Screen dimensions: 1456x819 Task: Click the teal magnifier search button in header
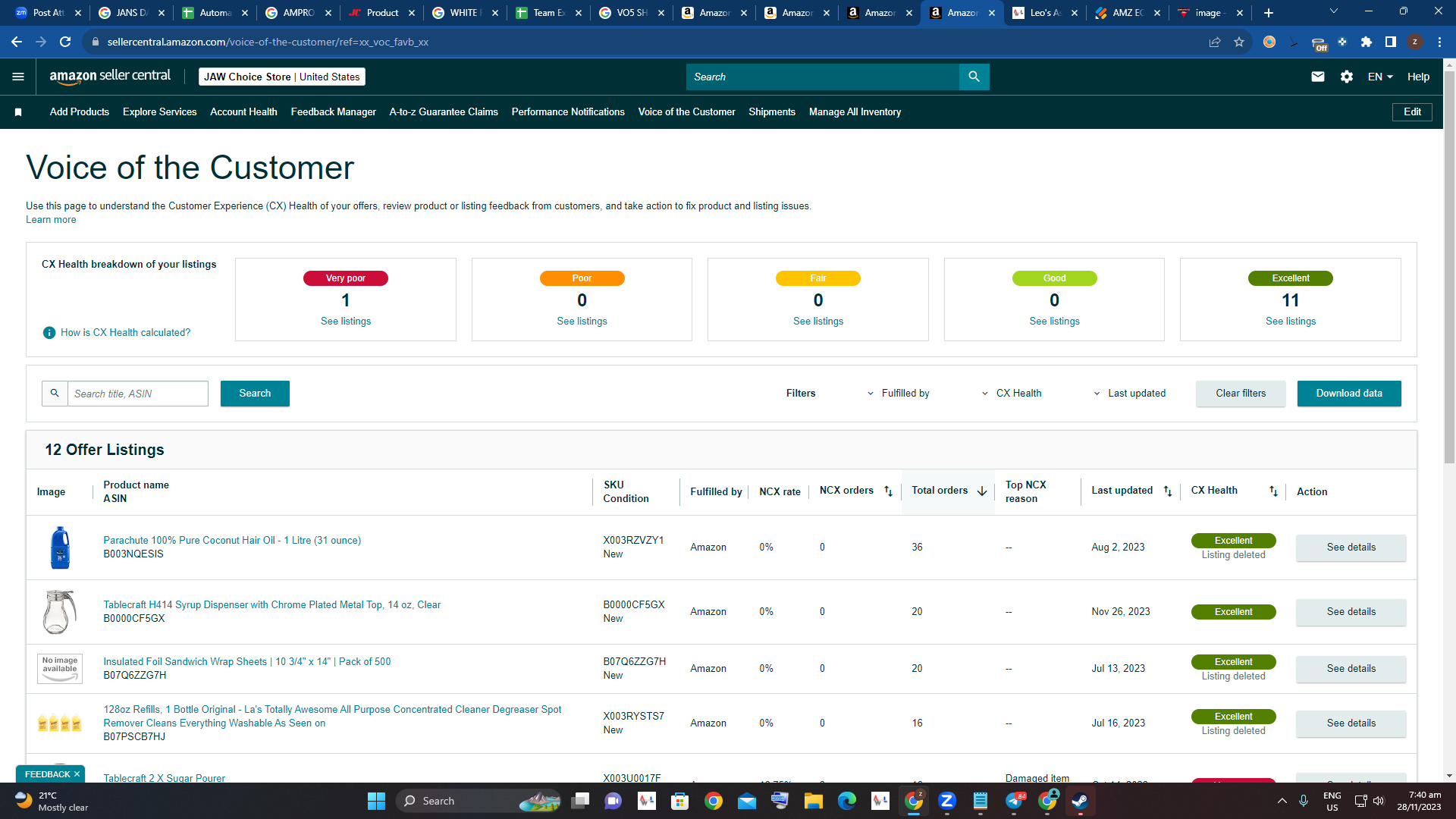974,77
